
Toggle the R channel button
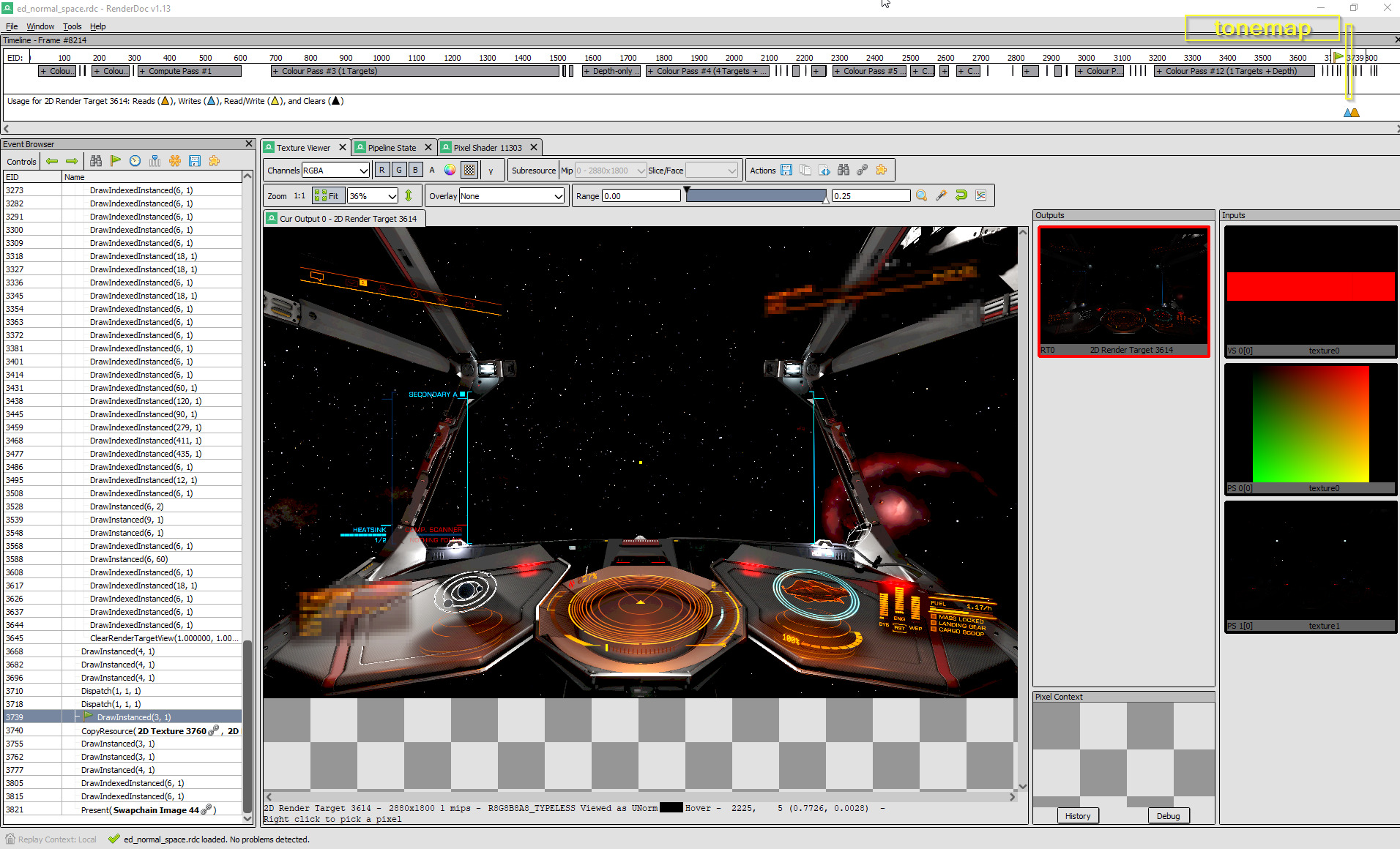[x=381, y=170]
